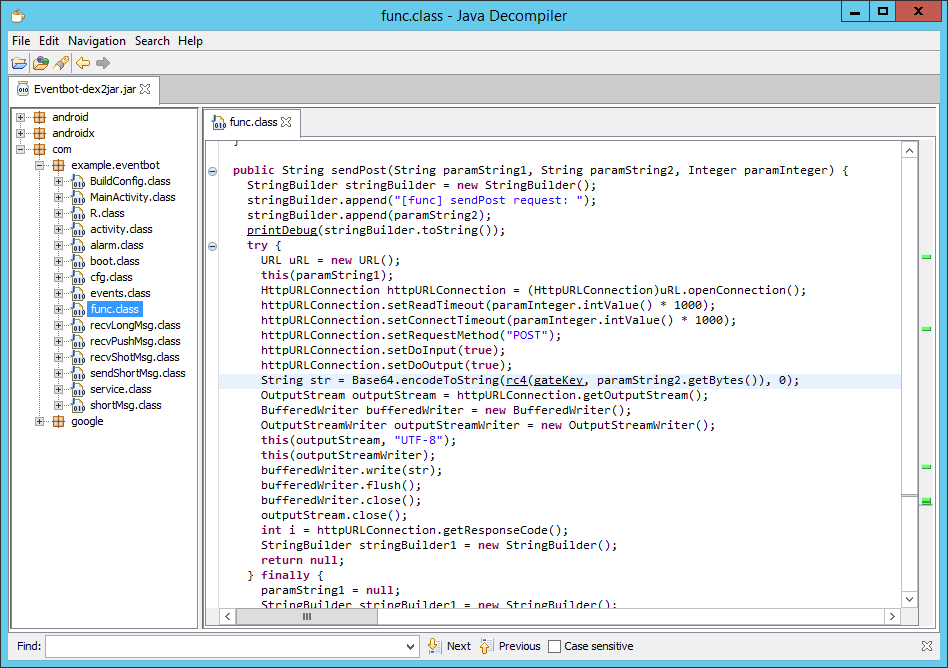This screenshot has height=668, width=948.
Task: Click the scroll right arrow of code view
Action: (892, 617)
